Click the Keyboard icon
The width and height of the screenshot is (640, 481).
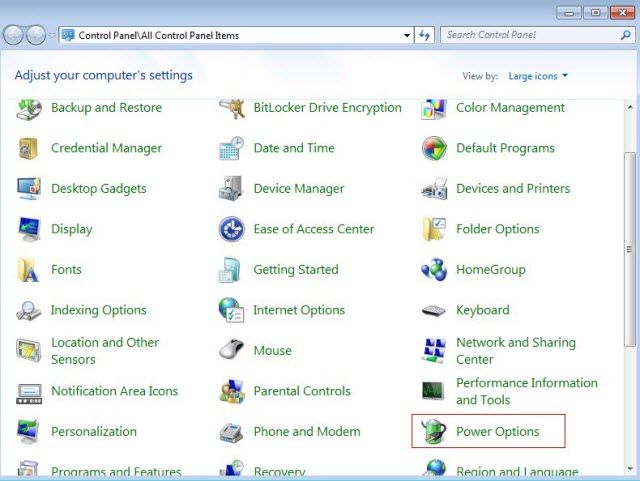(434, 311)
